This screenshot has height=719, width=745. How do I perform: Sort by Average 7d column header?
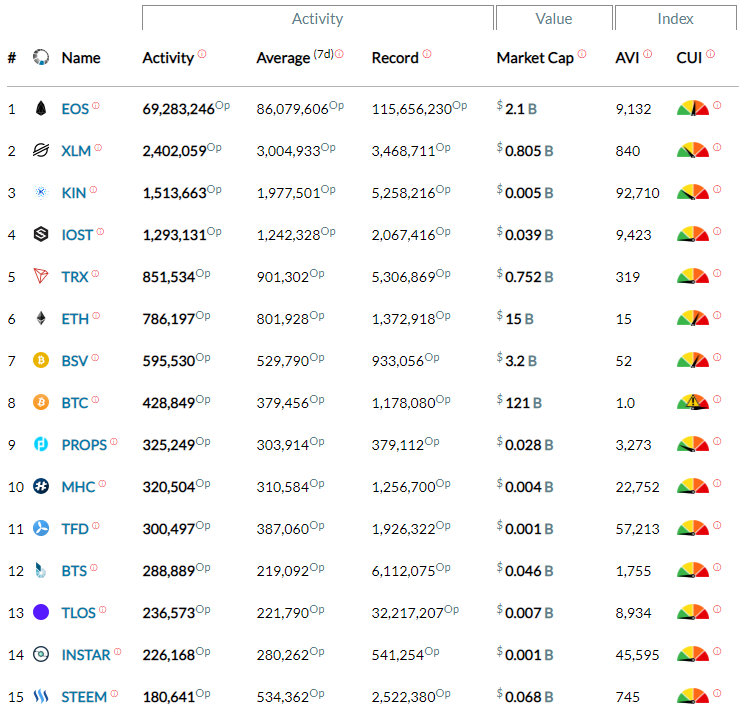pos(283,58)
